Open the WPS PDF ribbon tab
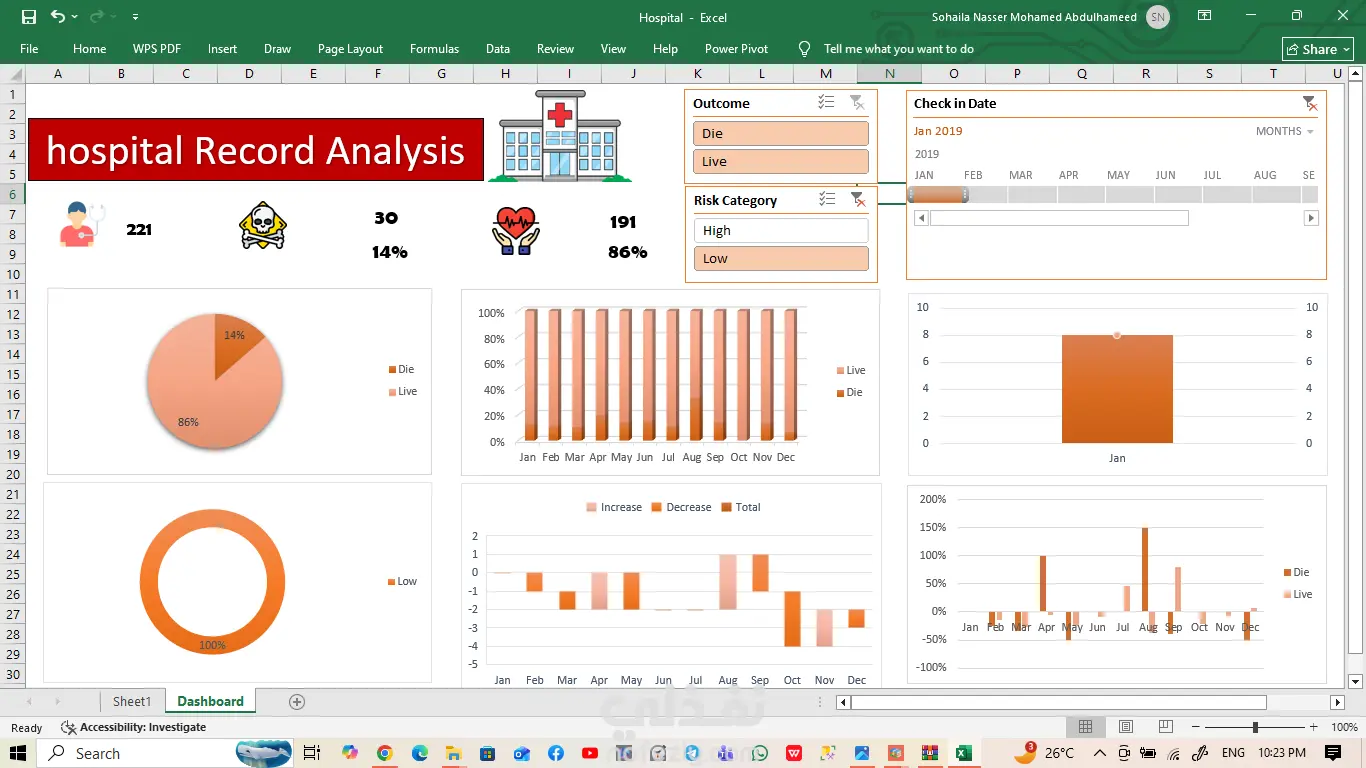The height and width of the screenshot is (768, 1366). point(157,48)
